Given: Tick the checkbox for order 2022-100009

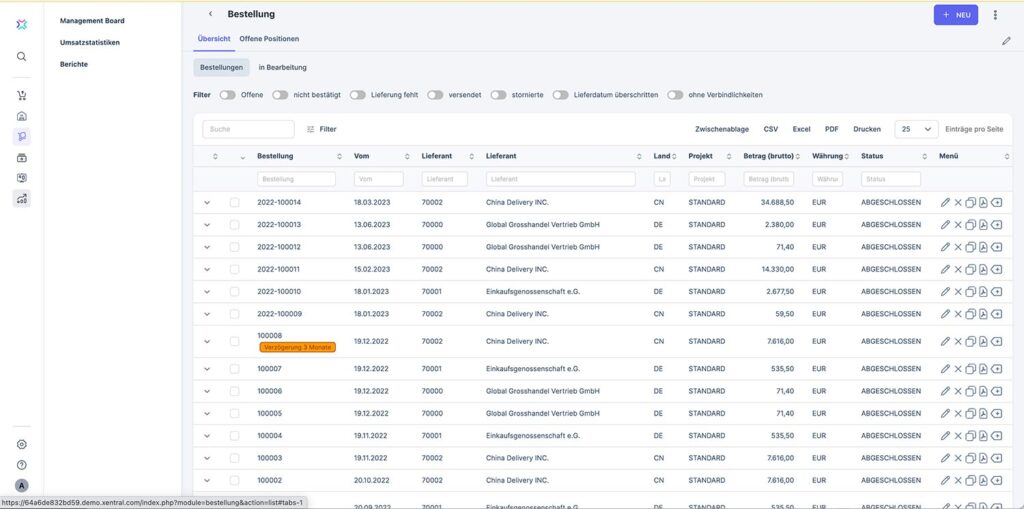Looking at the screenshot, I should point(234,314).
